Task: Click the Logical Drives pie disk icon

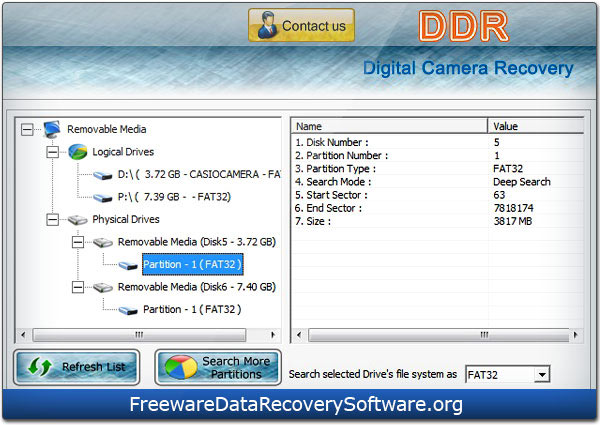Action: click(x=77, y=152)
